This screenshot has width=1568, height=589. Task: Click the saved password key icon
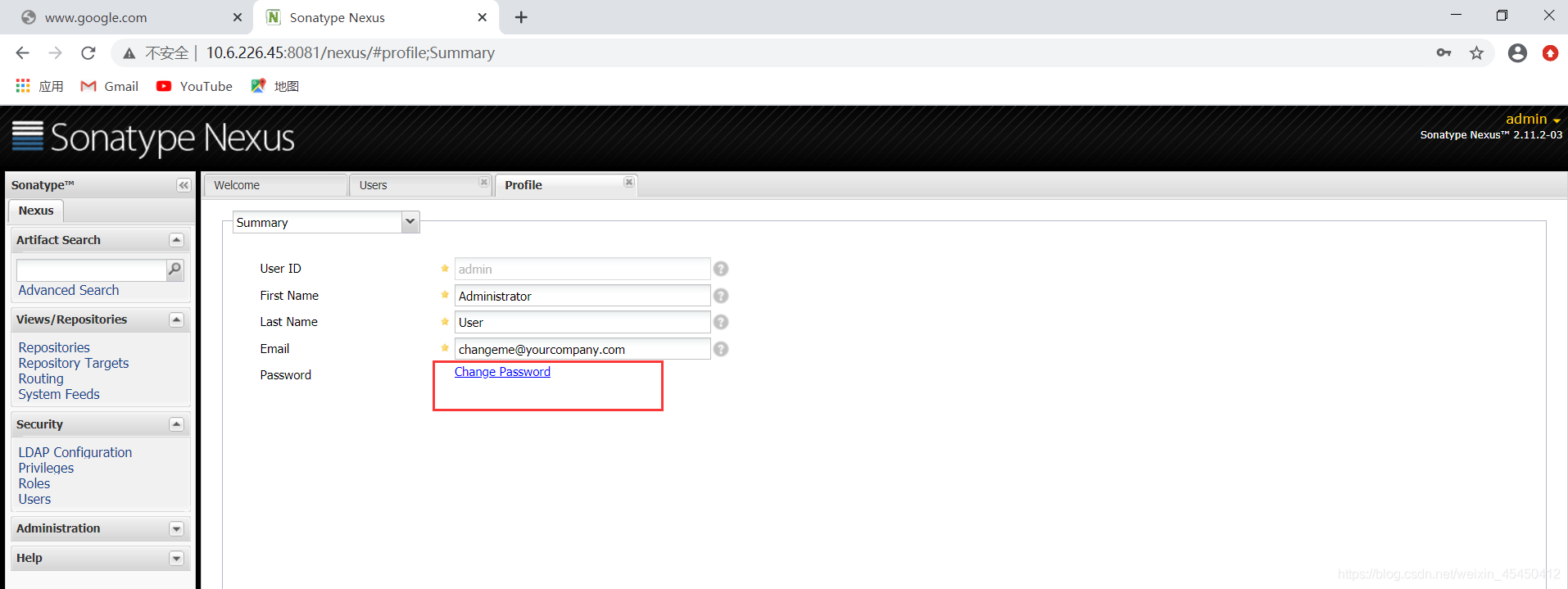click(1443, 53)
